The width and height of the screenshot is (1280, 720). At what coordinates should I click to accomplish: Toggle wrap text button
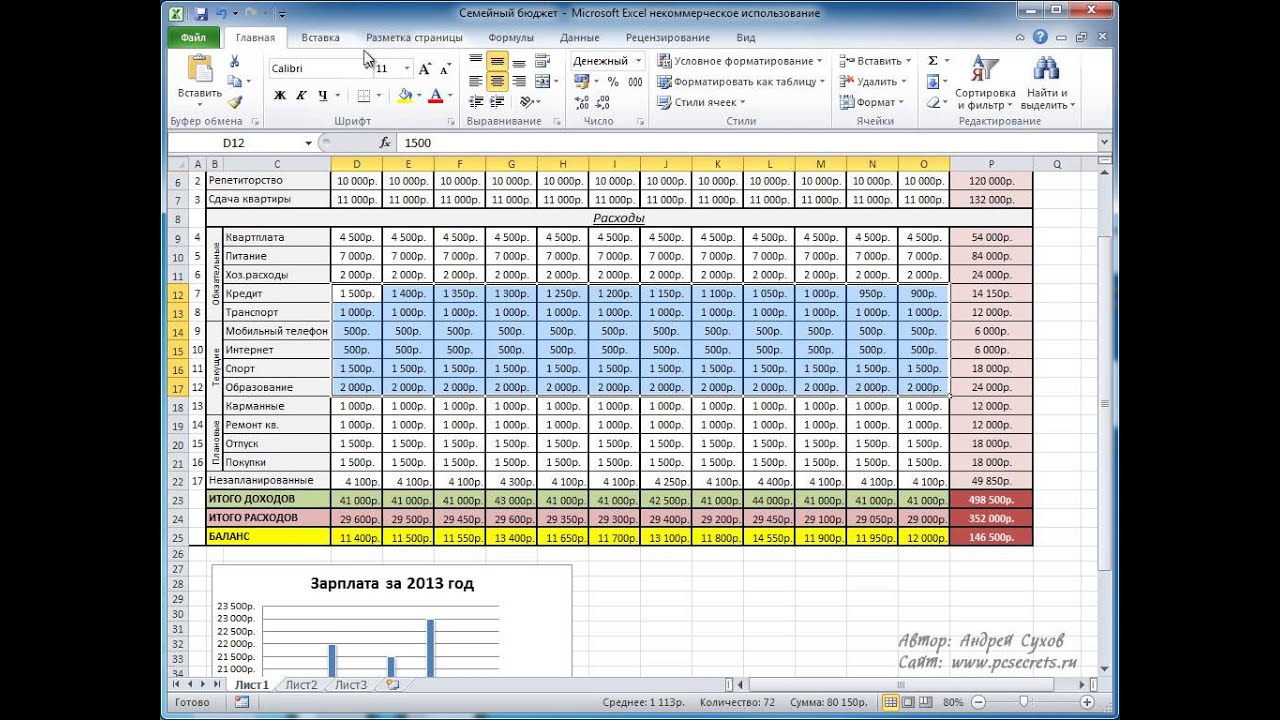tap(543, 61)
